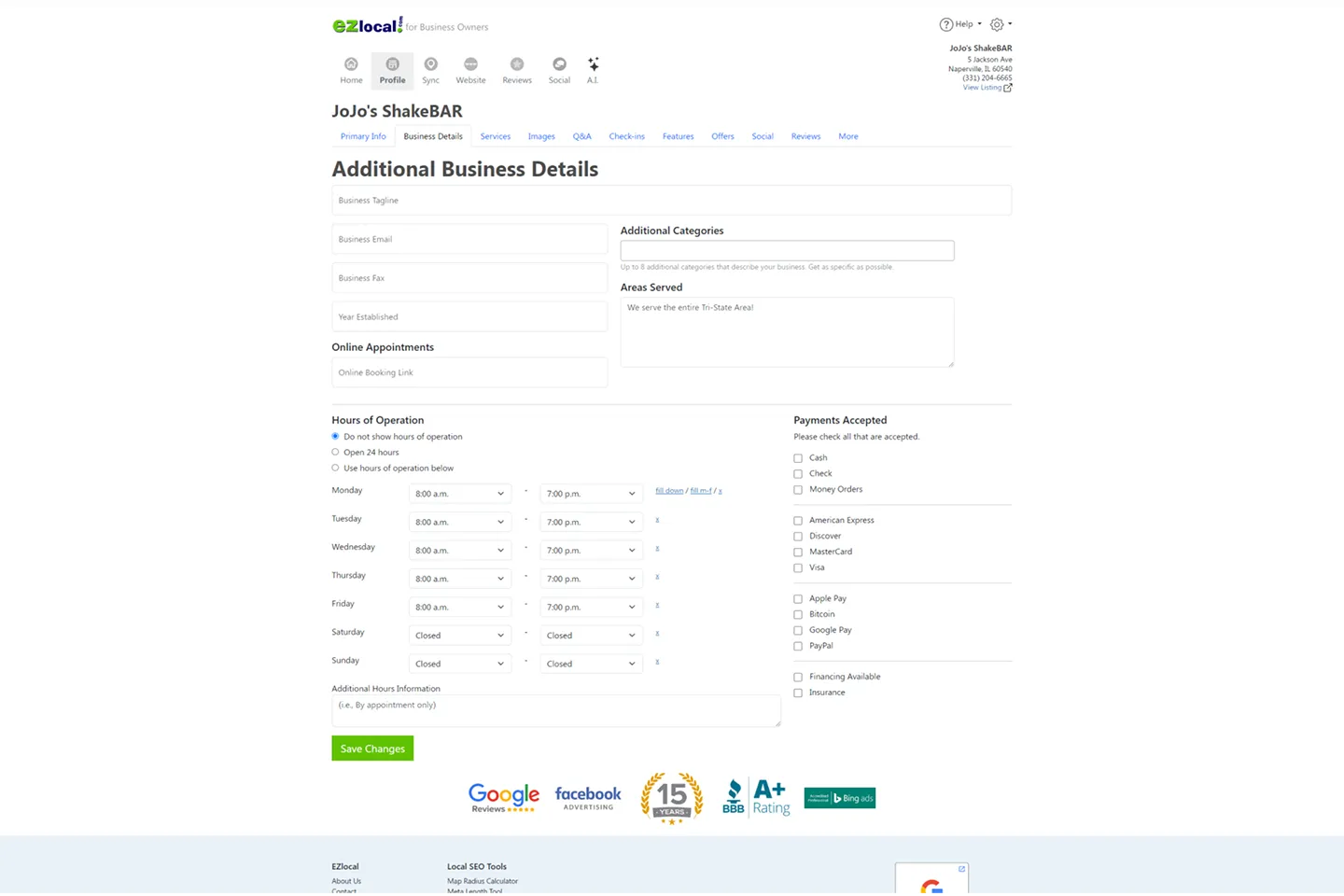1344x896 pixels.
Task: Switch to the Images tab
Action: (541, 136)
